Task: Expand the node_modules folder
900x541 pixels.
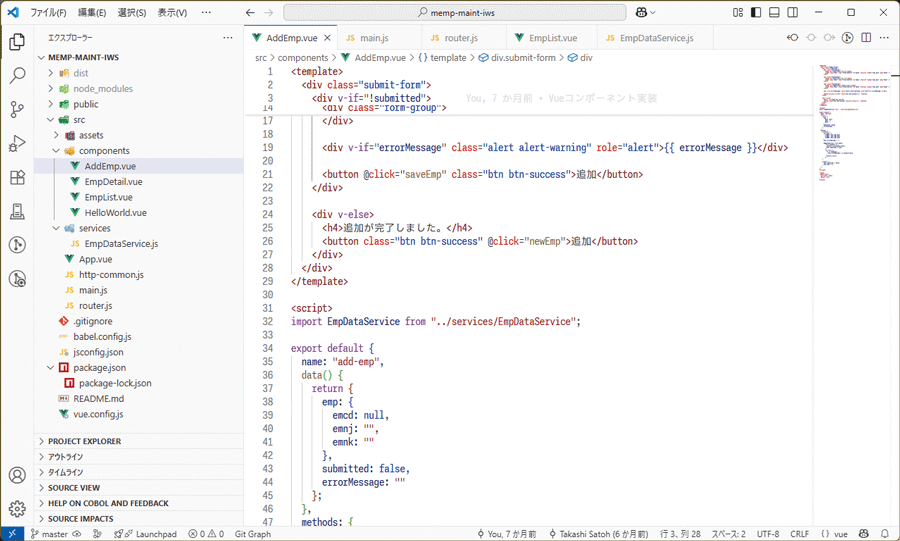Action: [102, 89]
